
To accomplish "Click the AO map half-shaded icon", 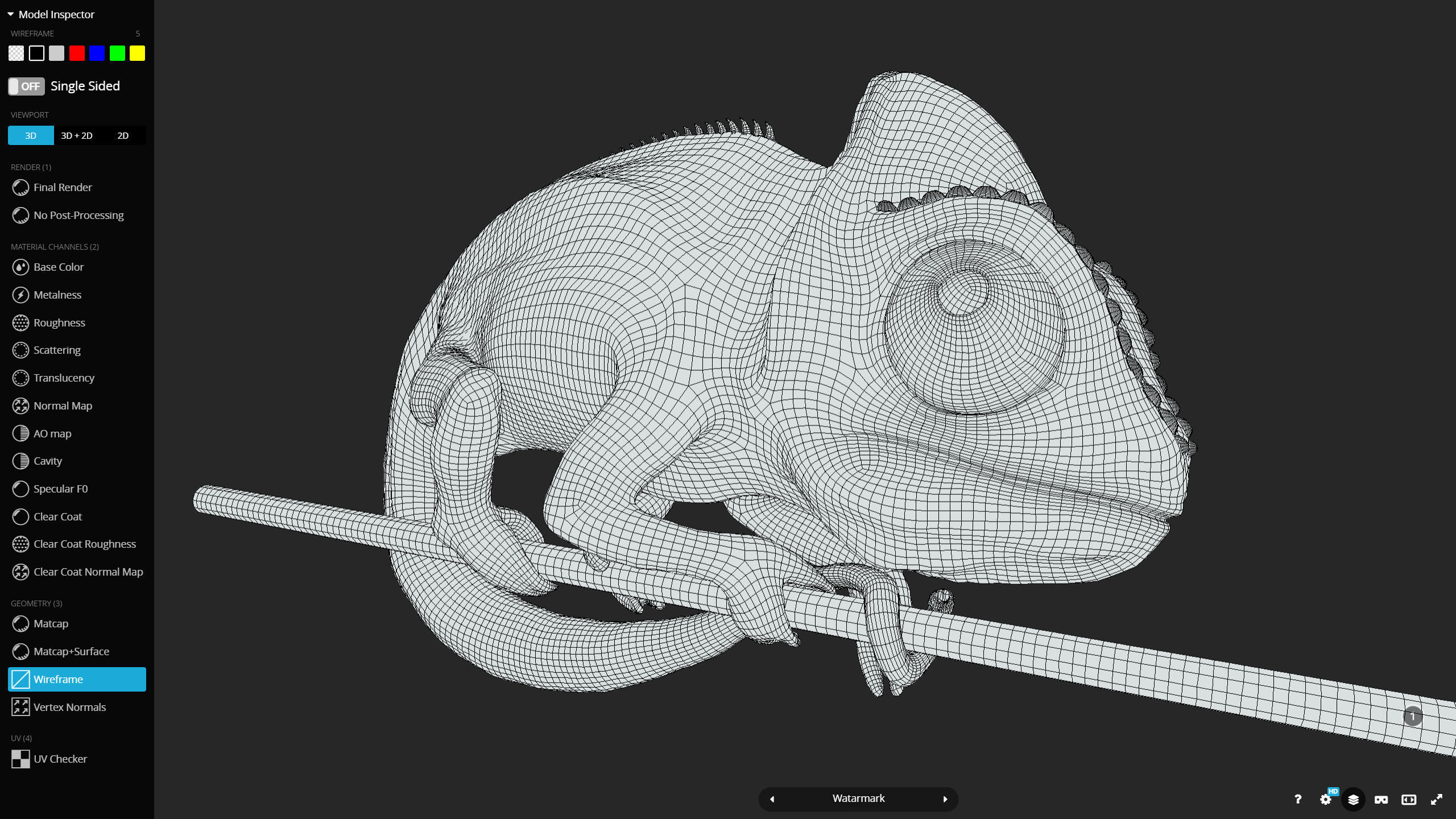I will tap(20, 434).
